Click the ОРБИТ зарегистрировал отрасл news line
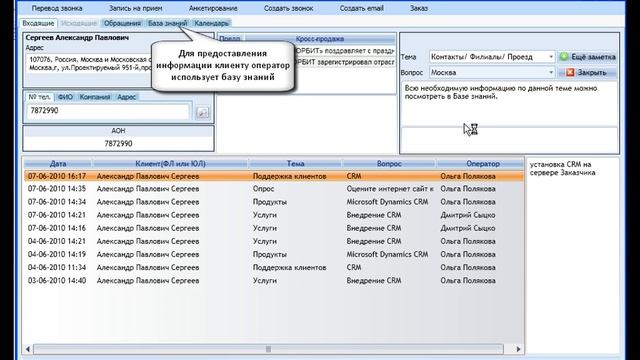 coord(344,62)
